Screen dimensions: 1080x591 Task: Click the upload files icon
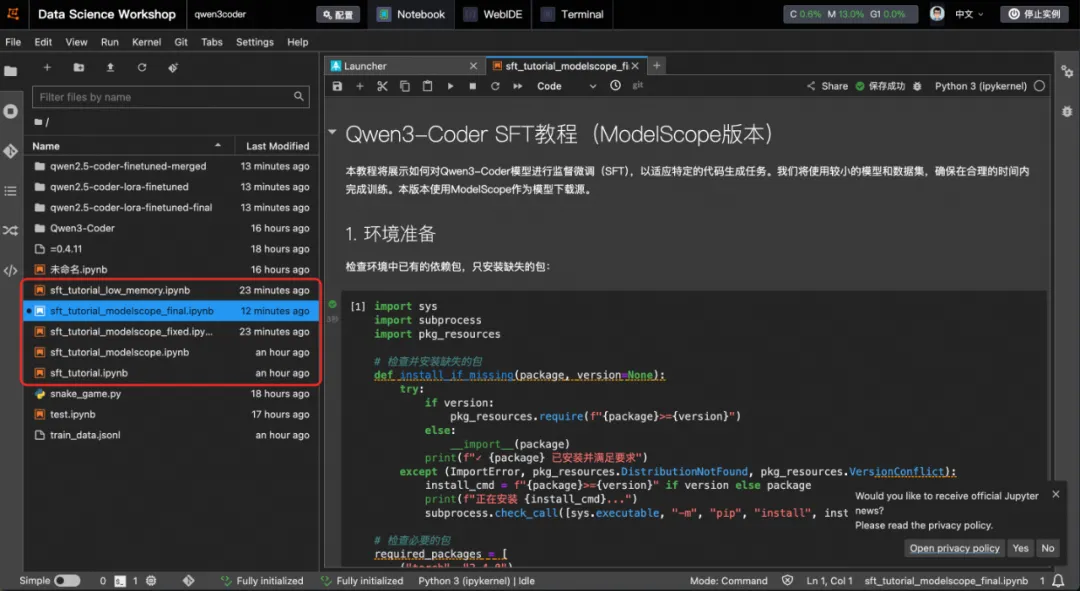click(110, 68)
